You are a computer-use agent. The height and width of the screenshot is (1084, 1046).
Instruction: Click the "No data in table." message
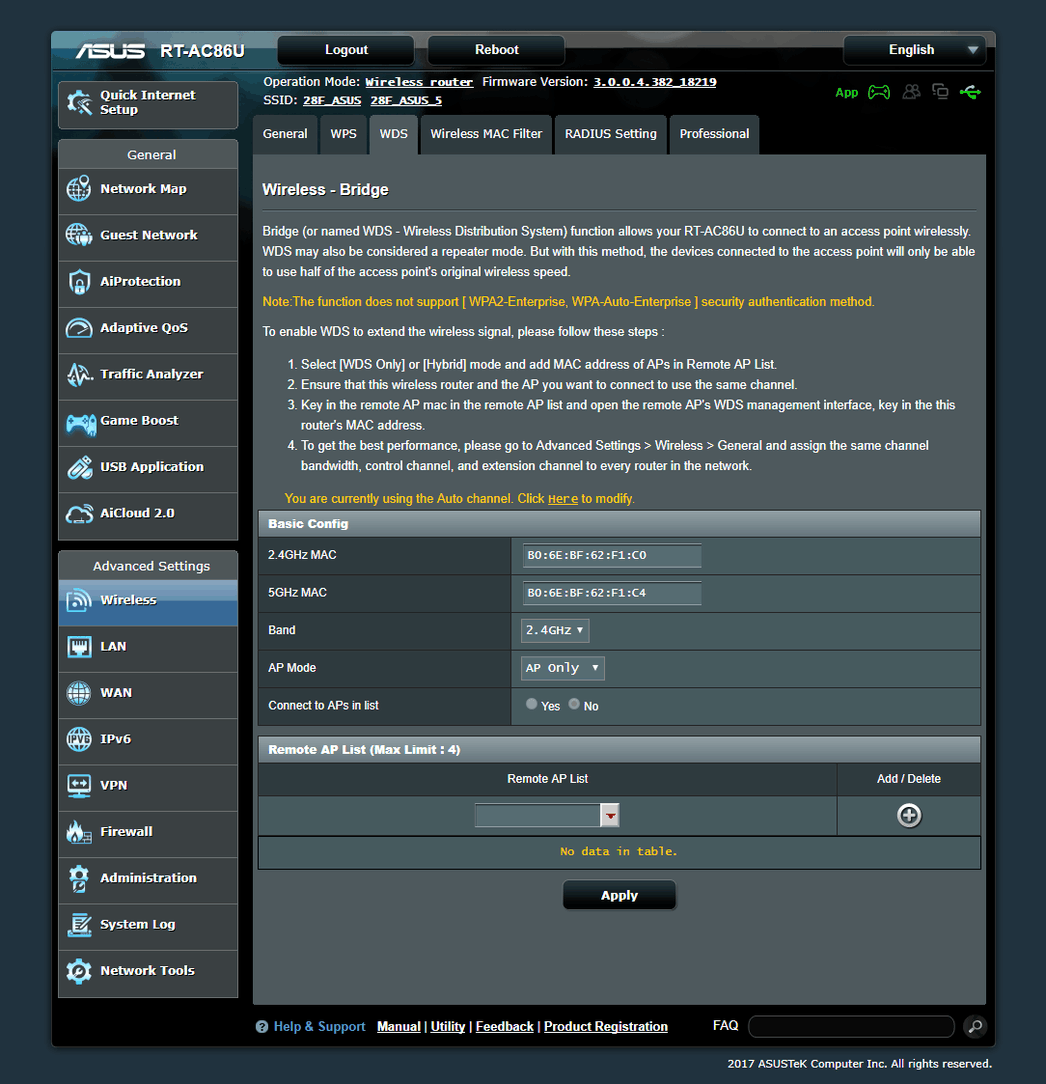coord(619,852)
